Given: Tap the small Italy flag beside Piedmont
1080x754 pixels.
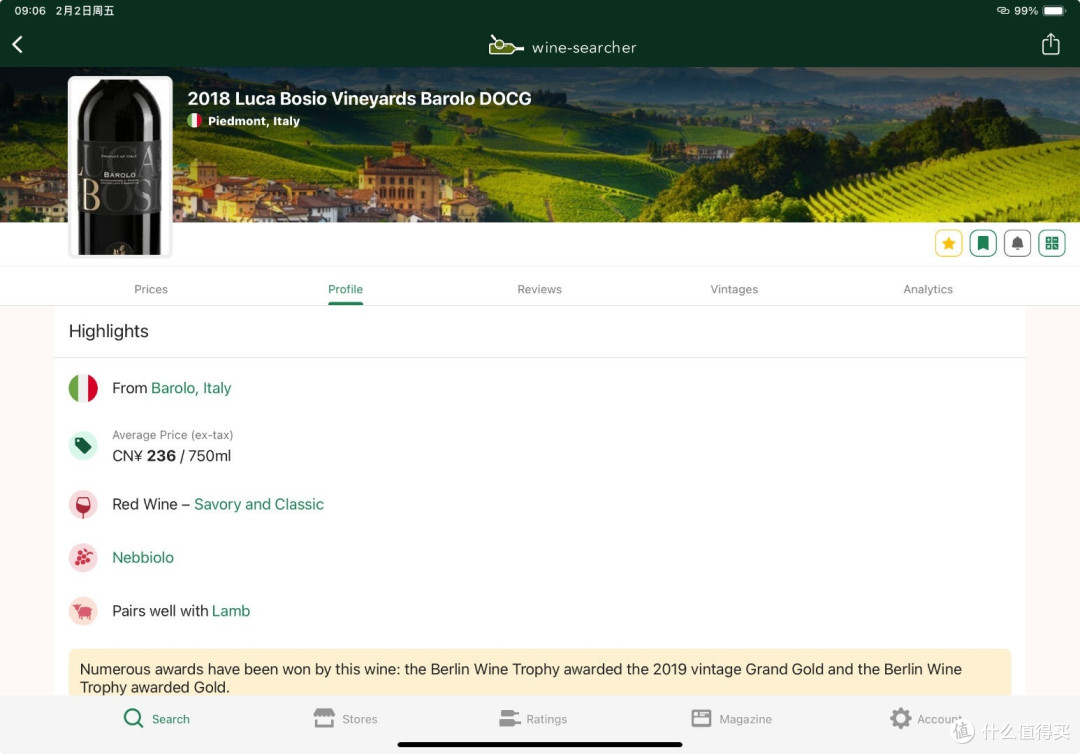Looking at the screenshot, I should 195,121.
